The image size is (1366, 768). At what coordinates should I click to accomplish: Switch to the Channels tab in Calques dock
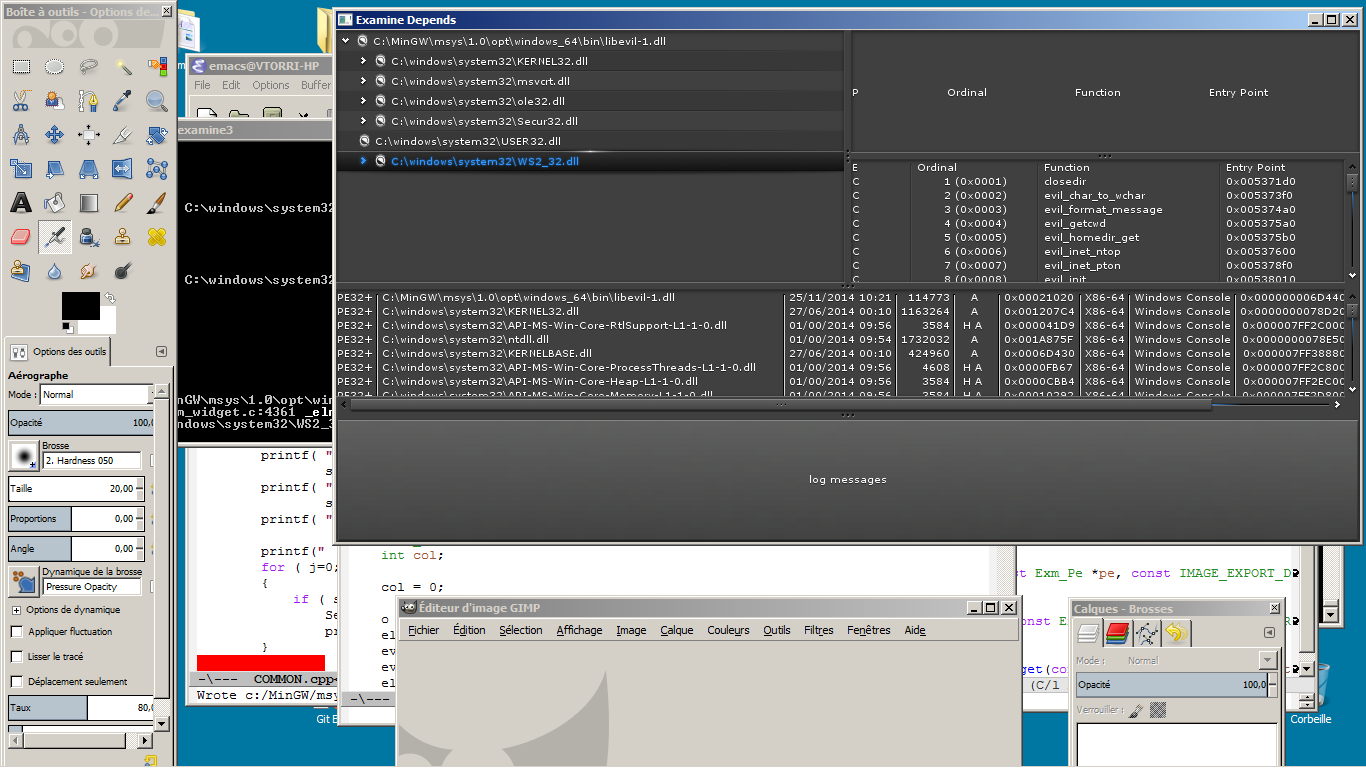click(1117, 633)
